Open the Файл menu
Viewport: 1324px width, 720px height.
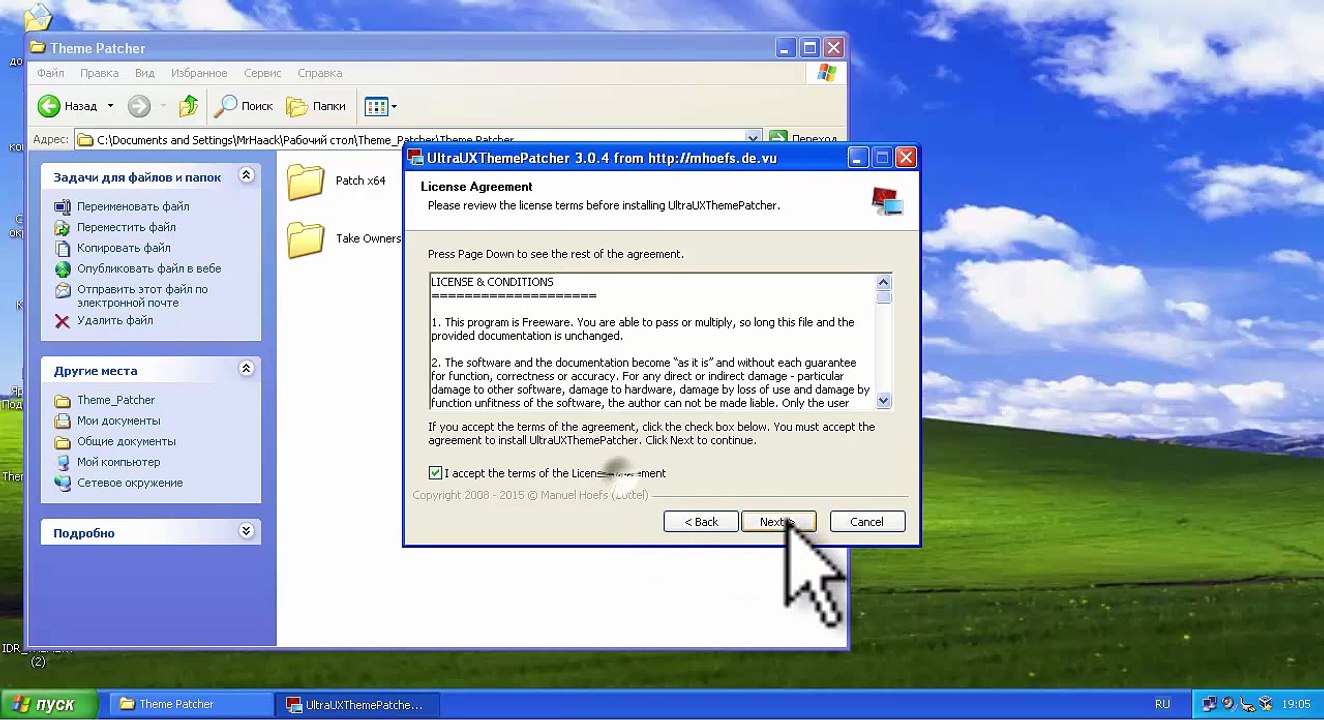point(51,73)
